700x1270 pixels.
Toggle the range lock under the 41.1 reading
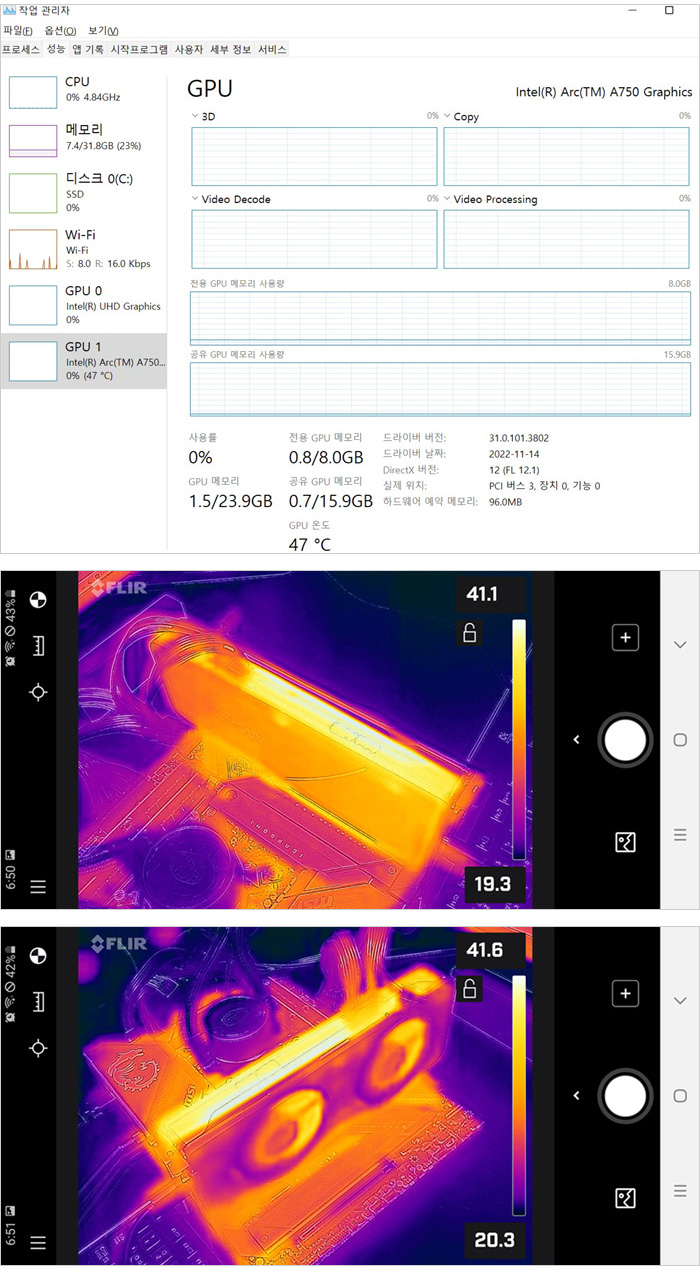(x=467, y=632)
